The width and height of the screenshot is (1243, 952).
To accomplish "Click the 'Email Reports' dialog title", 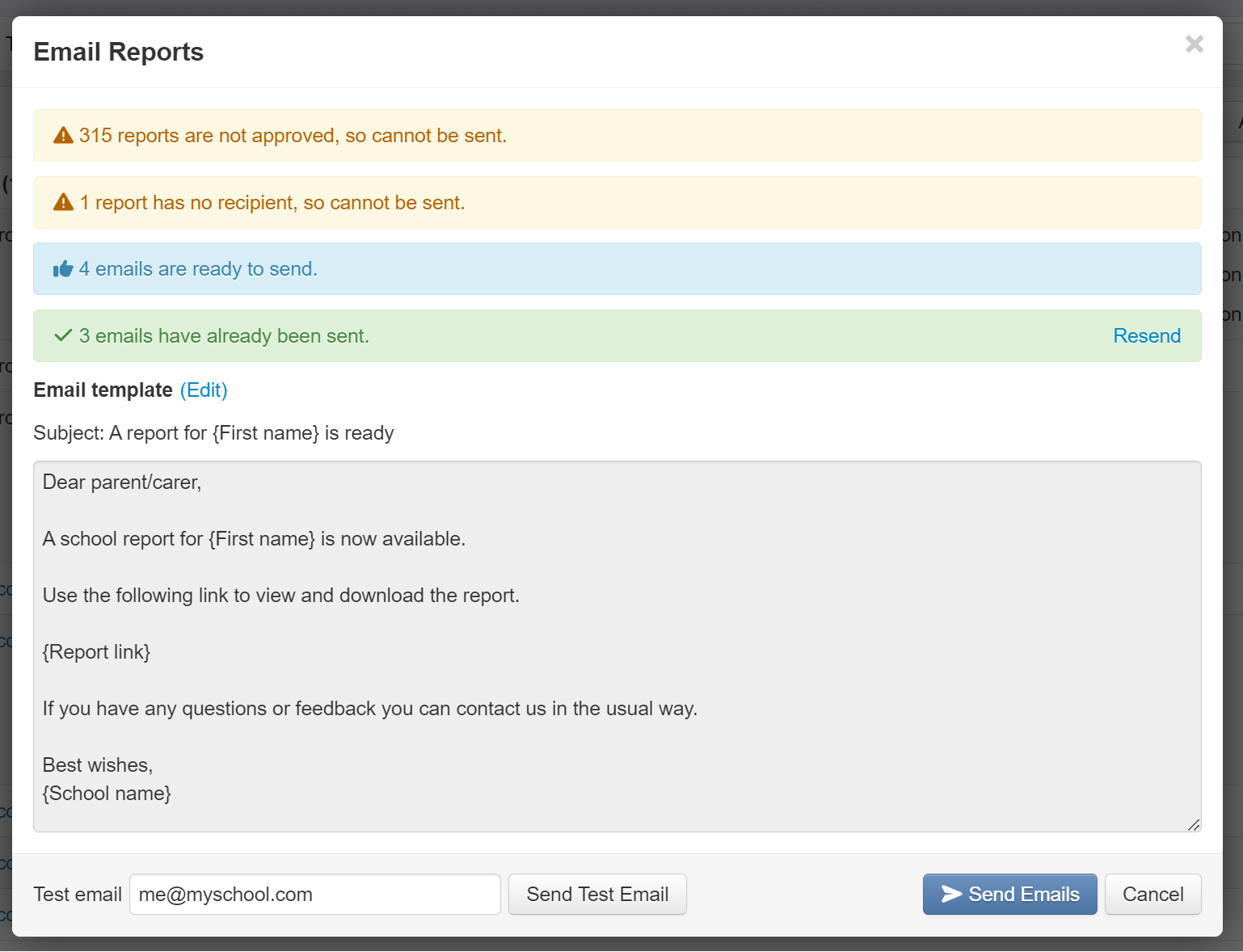I will (118, 52).
